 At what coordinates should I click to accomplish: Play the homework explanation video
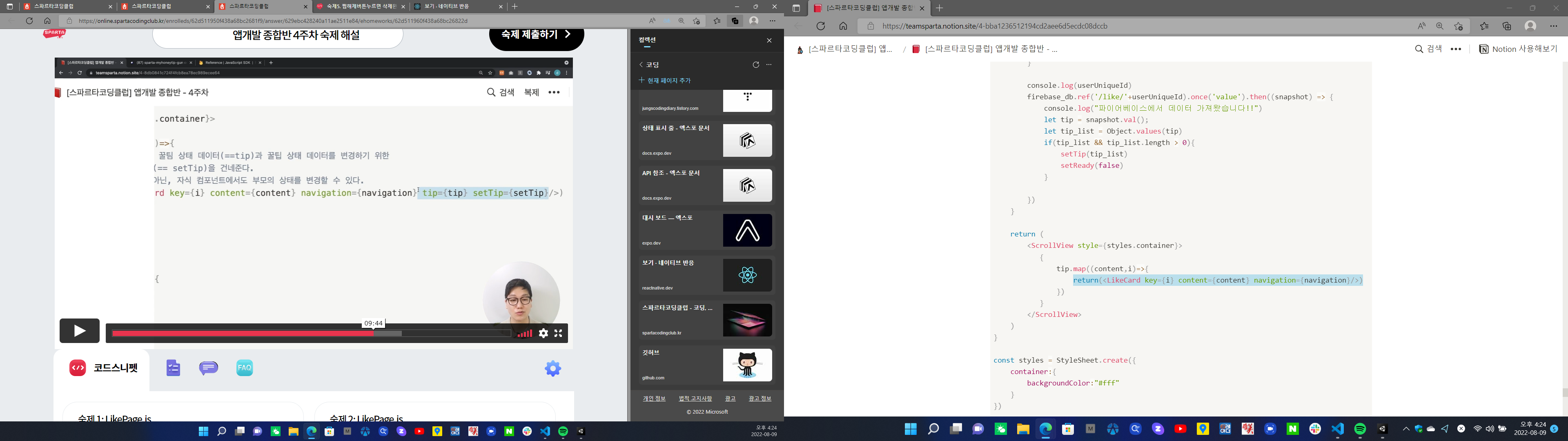pos(79,331)
